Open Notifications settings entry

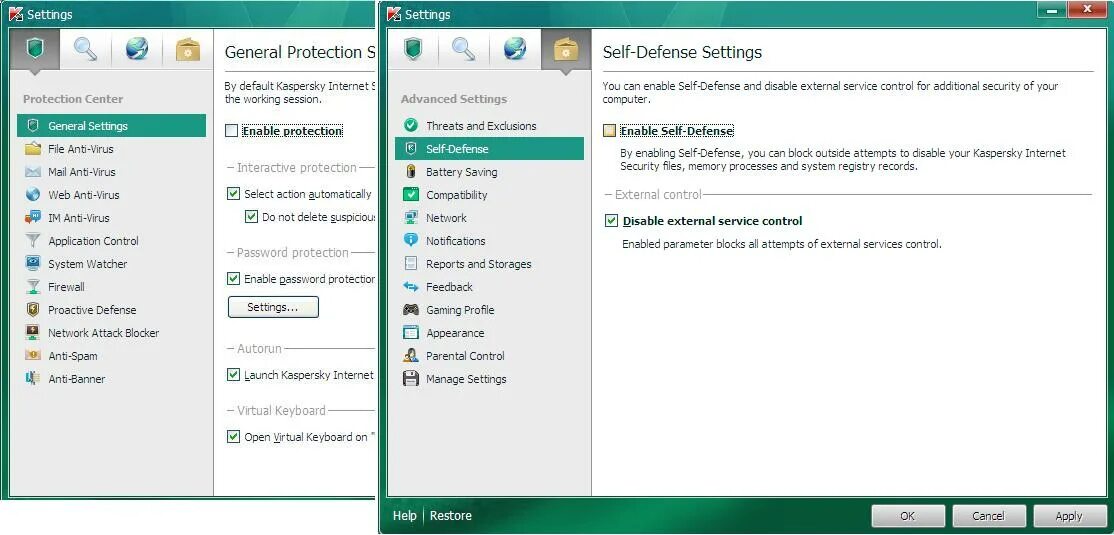tap(490, 241)
